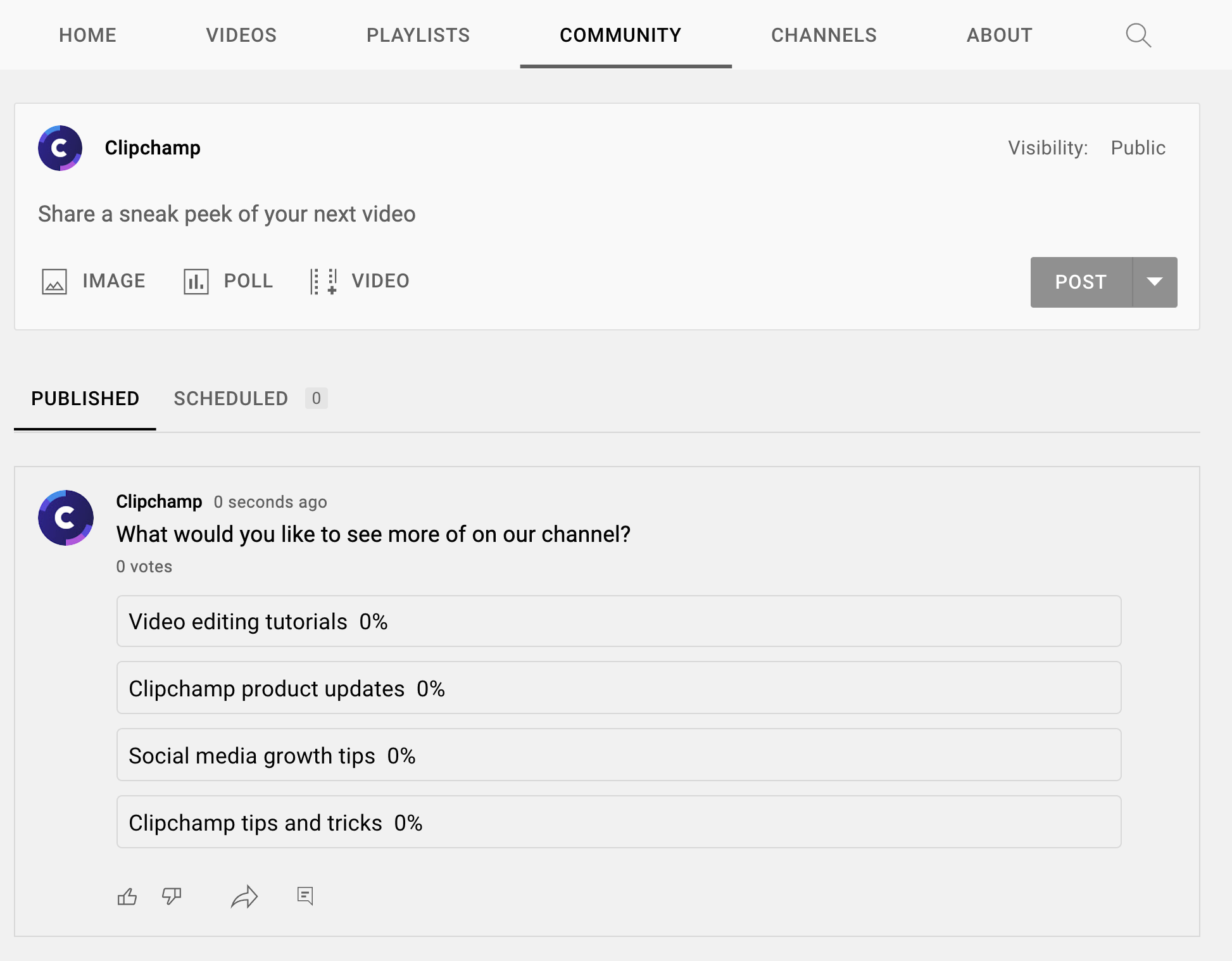Select Clipchamp tips and tricks option
This screenshot has width=1232, height=961.
click(x=619, y=822)
